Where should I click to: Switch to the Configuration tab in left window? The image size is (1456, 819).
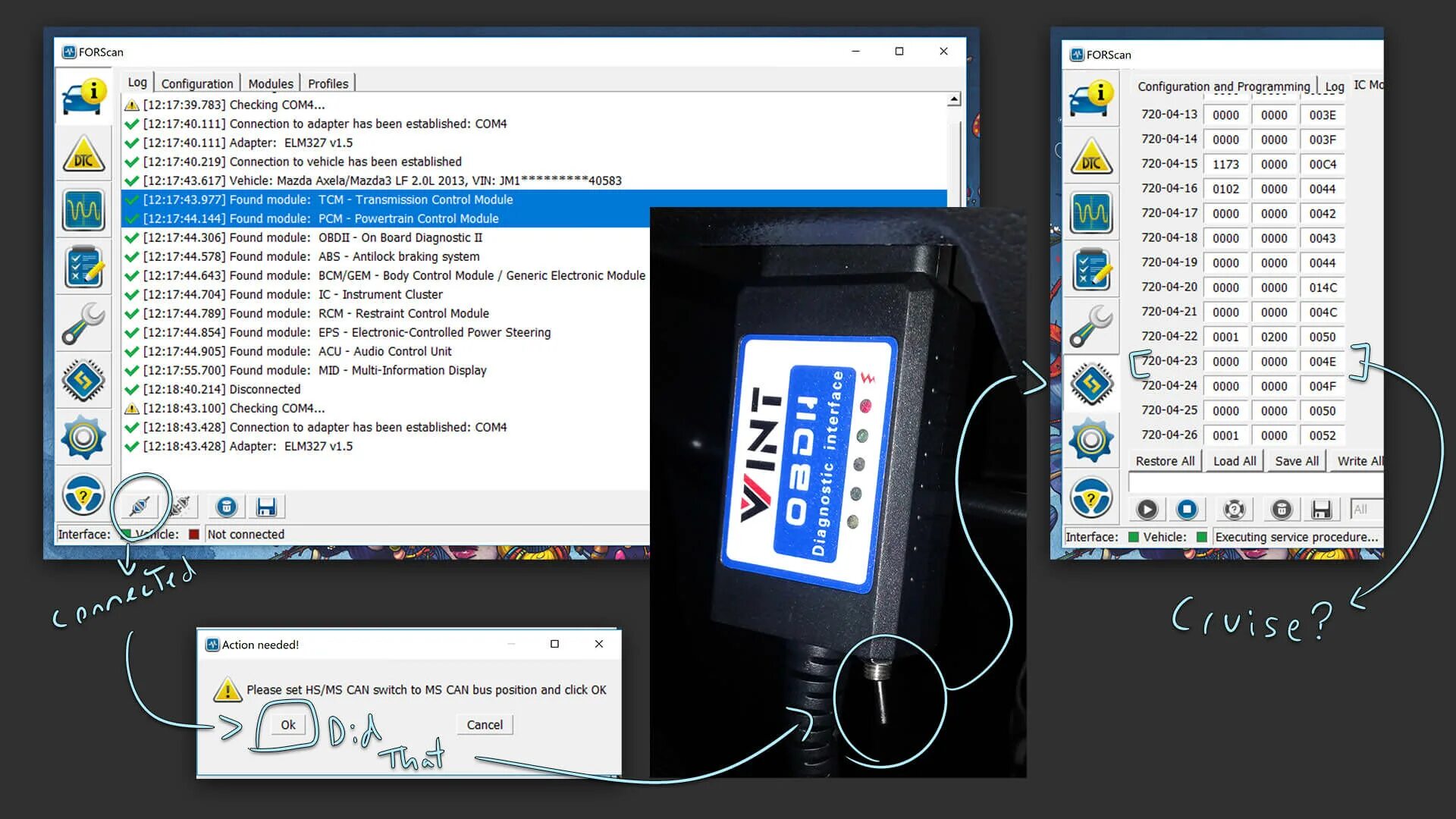coord(197,82)
